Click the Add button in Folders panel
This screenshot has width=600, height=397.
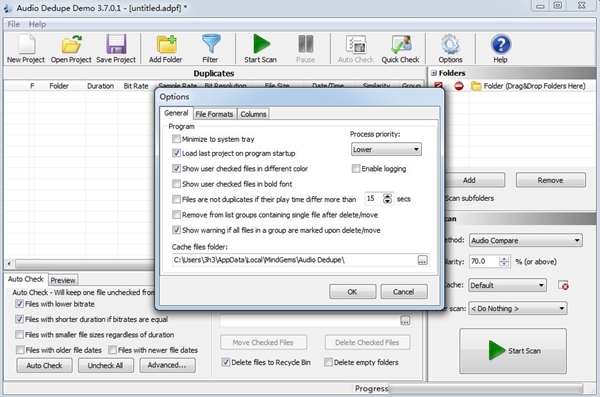469,180
